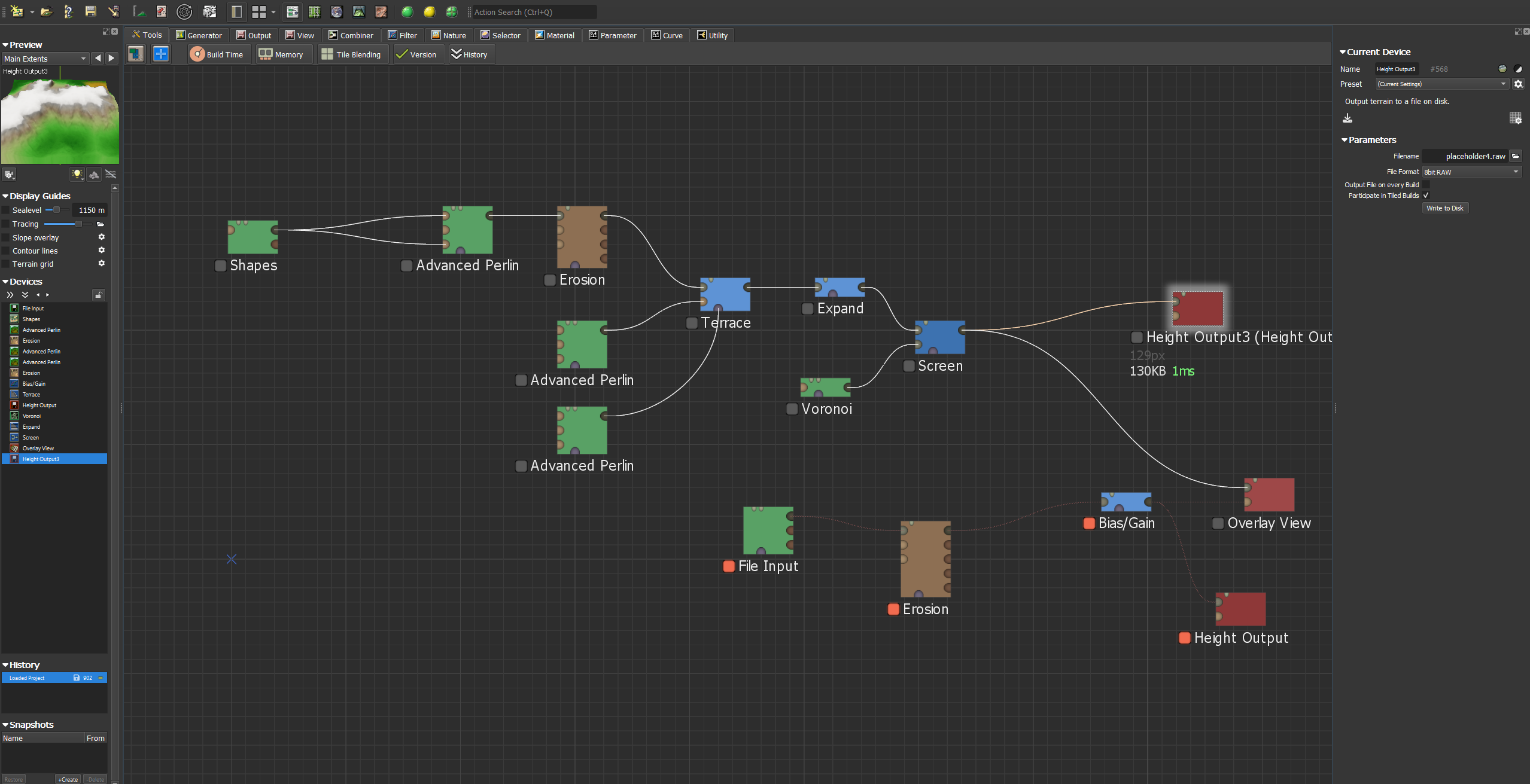This screenshot has width=1530, height=784.
Task: Toggle the File Input node's red bypass box
Action: tap(729, 566)
